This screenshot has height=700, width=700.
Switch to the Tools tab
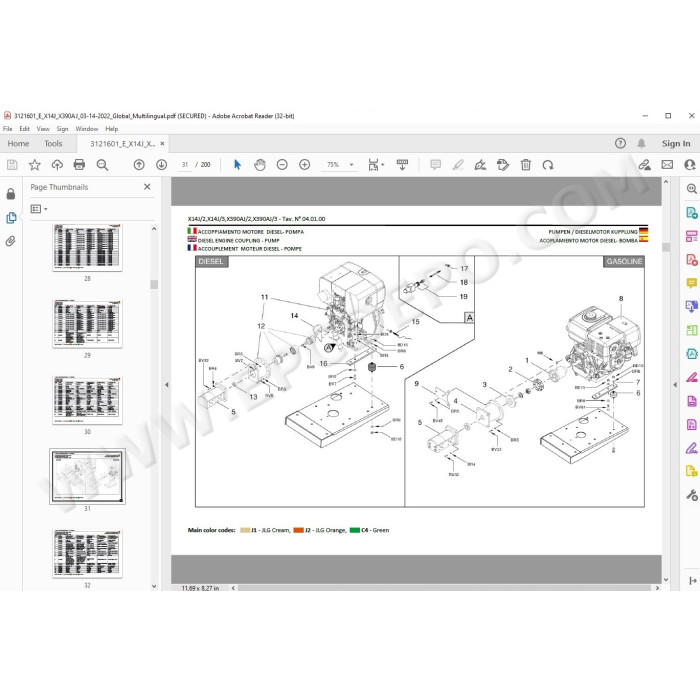[x=53, y=144]
